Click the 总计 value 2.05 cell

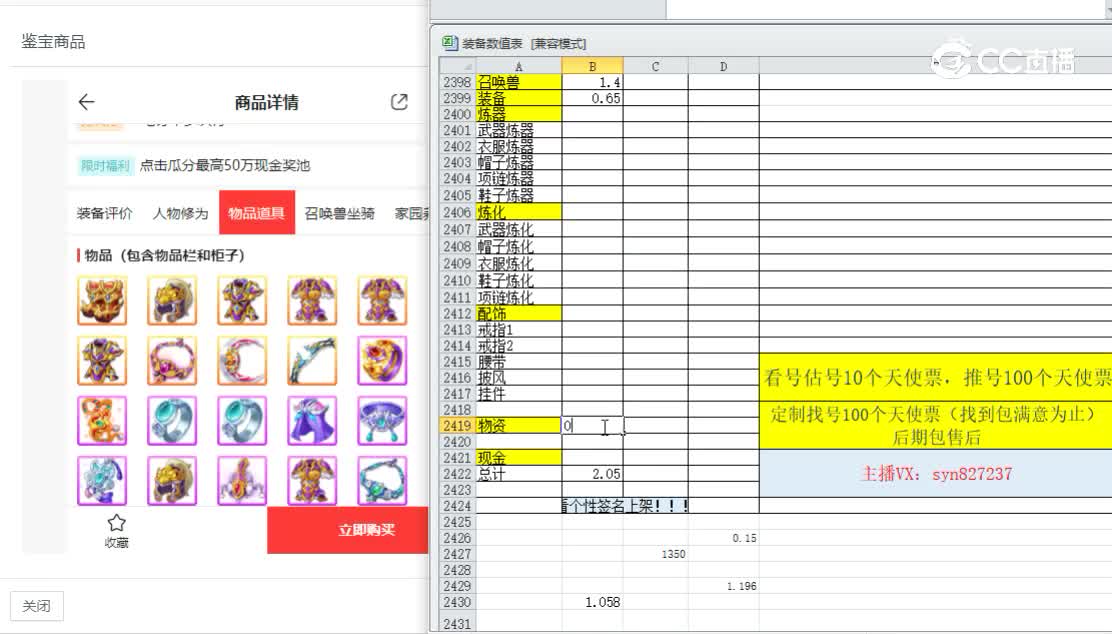pyautogui.click(x=592, y=474)
